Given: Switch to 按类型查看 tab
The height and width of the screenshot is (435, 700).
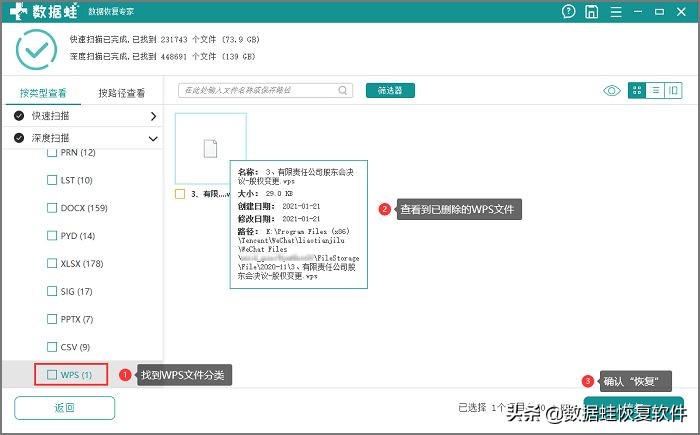Looking at the screenshot, I should pyautogui.click(x=43, y=93).
